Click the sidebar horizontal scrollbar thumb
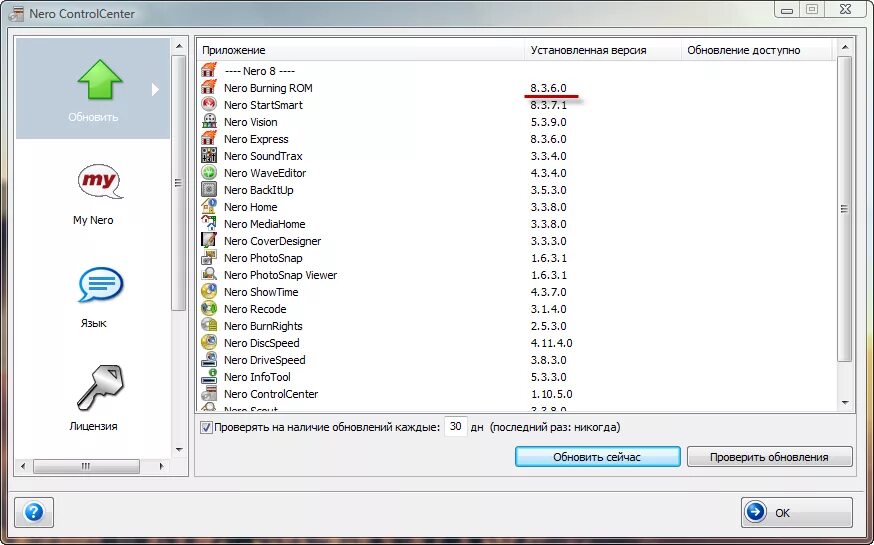Screen dimensions: 874x545 (86, 466)
